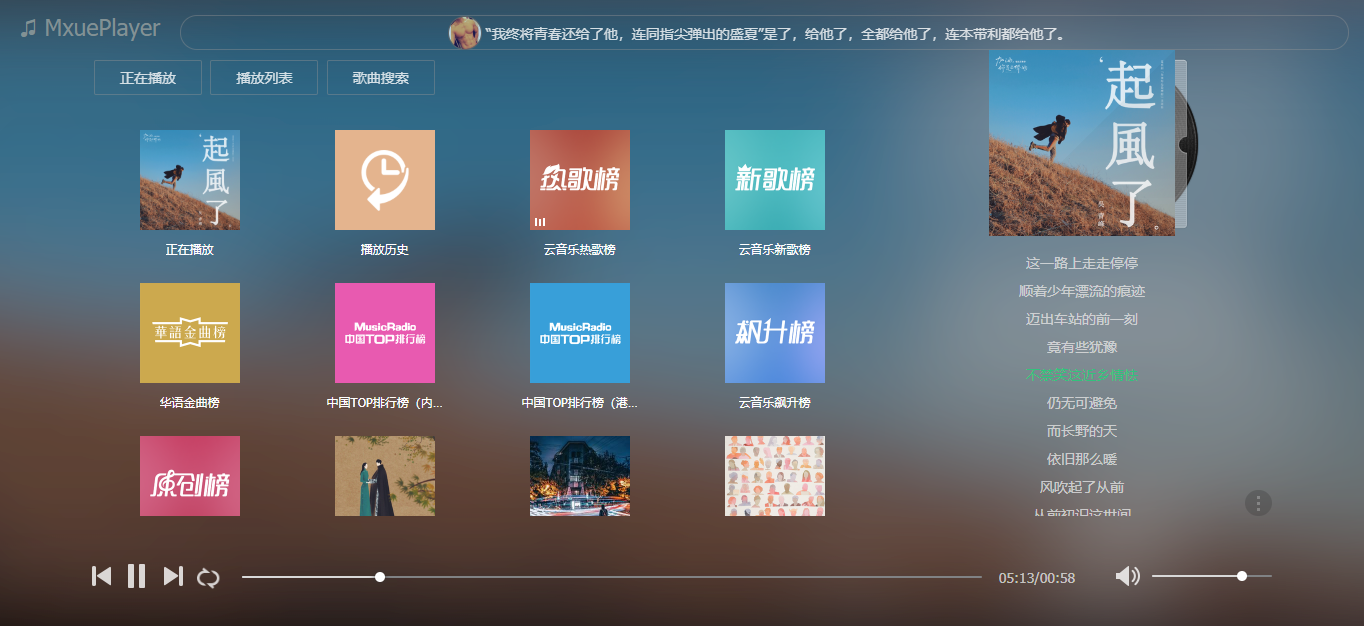Click the 播放历史 label text
This screenshot has height=626, width=1364.
coord(385,250)
